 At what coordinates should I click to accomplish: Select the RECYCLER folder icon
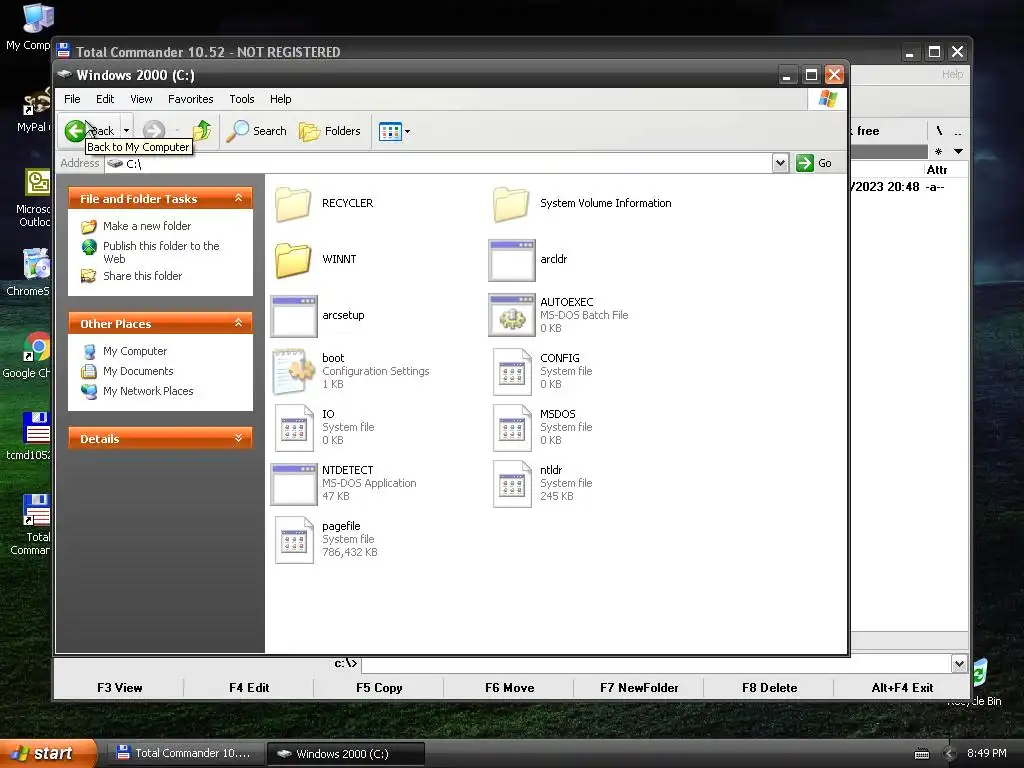(x=293, y=204)
